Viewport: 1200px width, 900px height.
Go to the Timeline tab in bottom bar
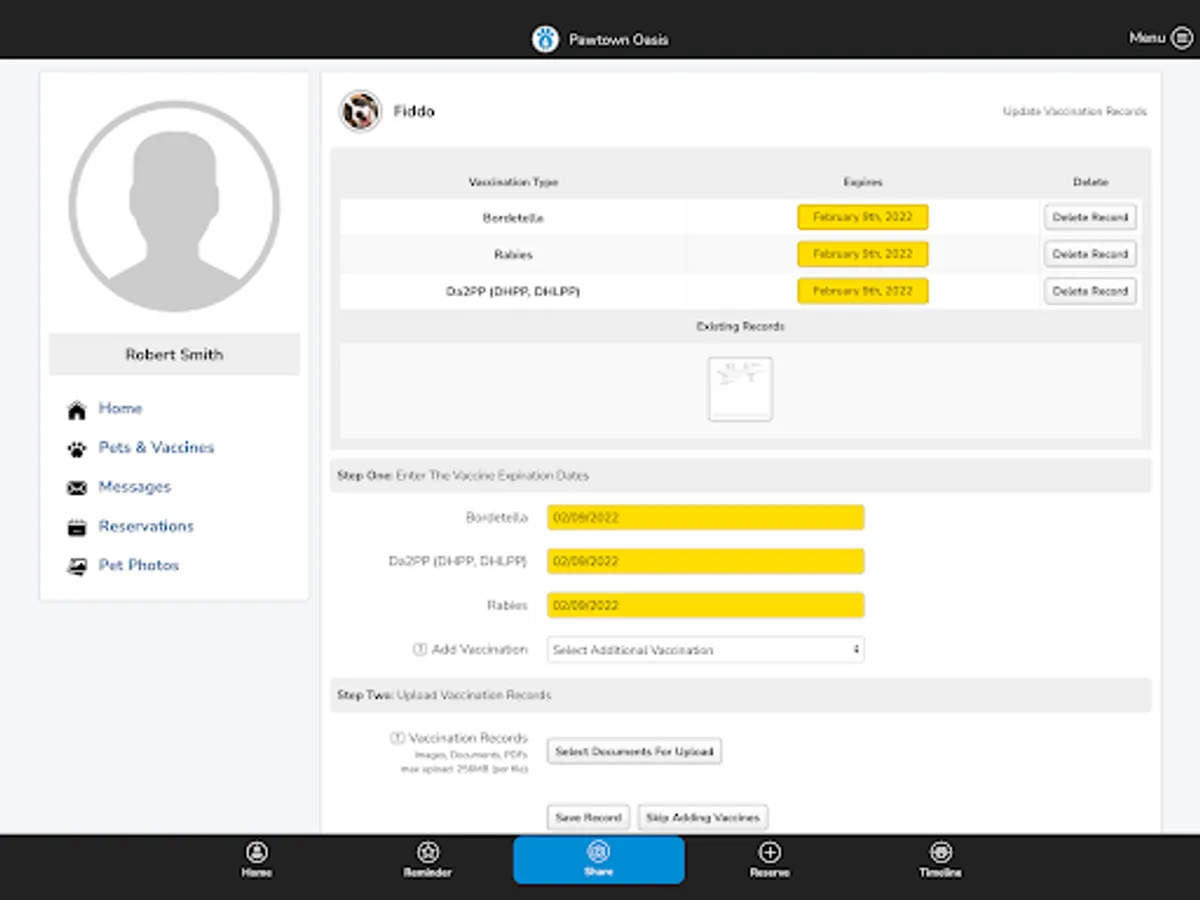940,859
